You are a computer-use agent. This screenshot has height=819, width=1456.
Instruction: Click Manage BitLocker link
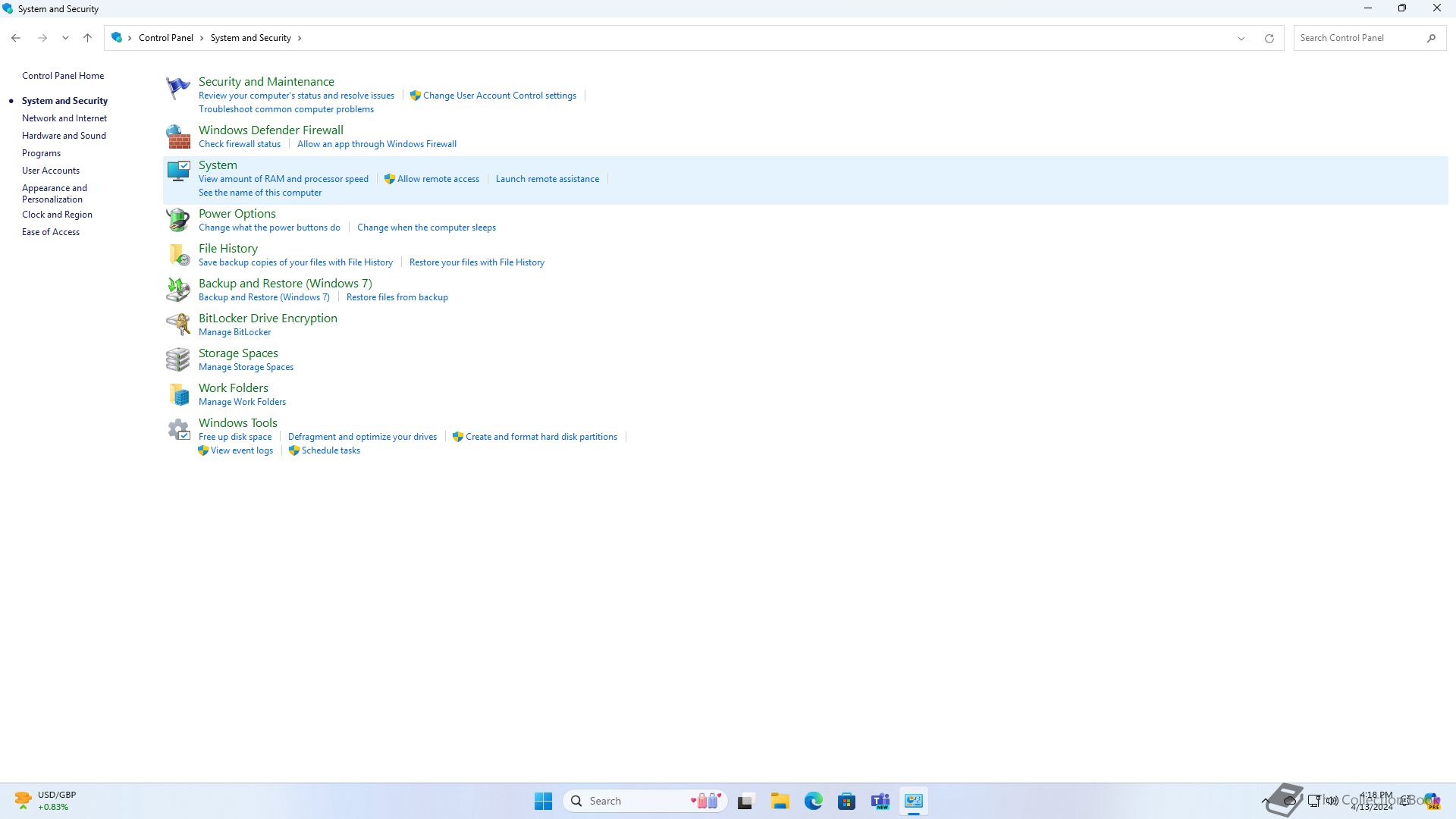coord(234,332)
